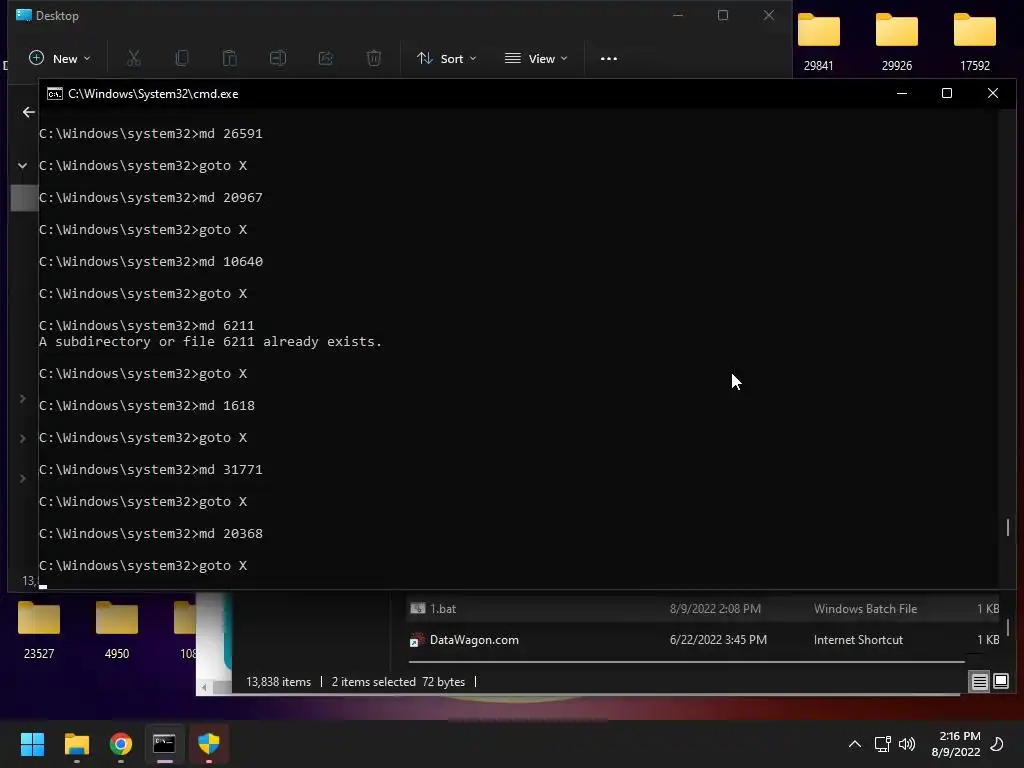Show hidden system tray icons
This screenshot has height=768, width=1024.
pyautogui.click(x=854, y=744)
